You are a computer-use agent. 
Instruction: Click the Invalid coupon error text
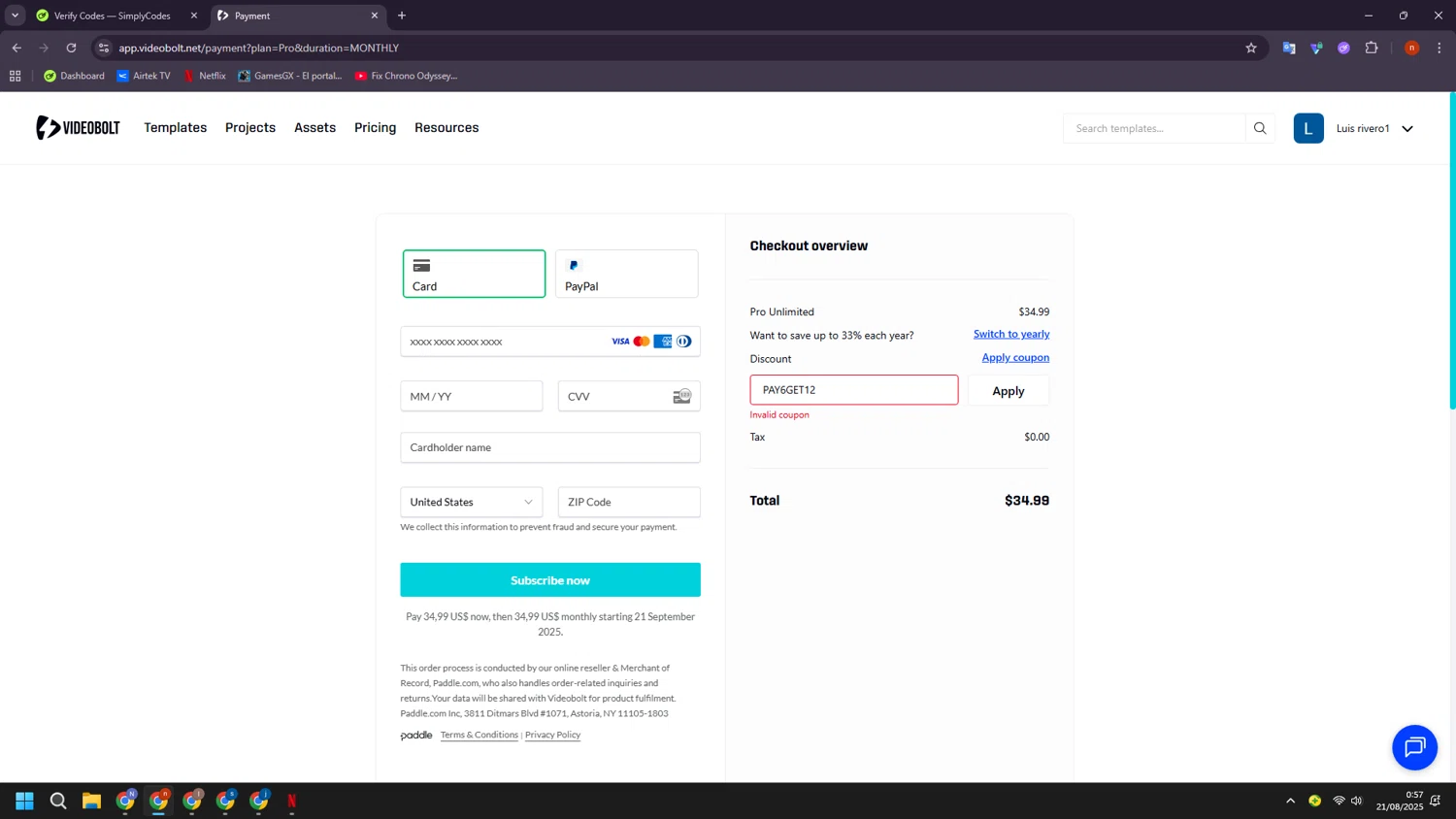(779, 414)
